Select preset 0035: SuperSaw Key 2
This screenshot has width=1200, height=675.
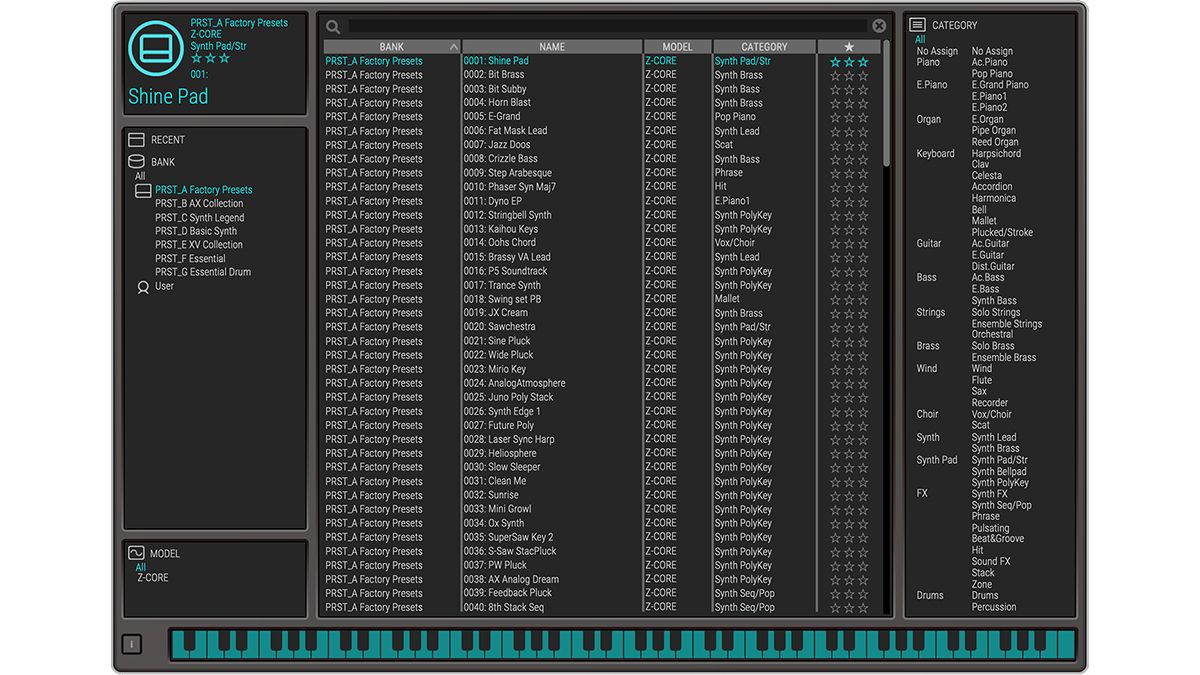tap(508, 537)
